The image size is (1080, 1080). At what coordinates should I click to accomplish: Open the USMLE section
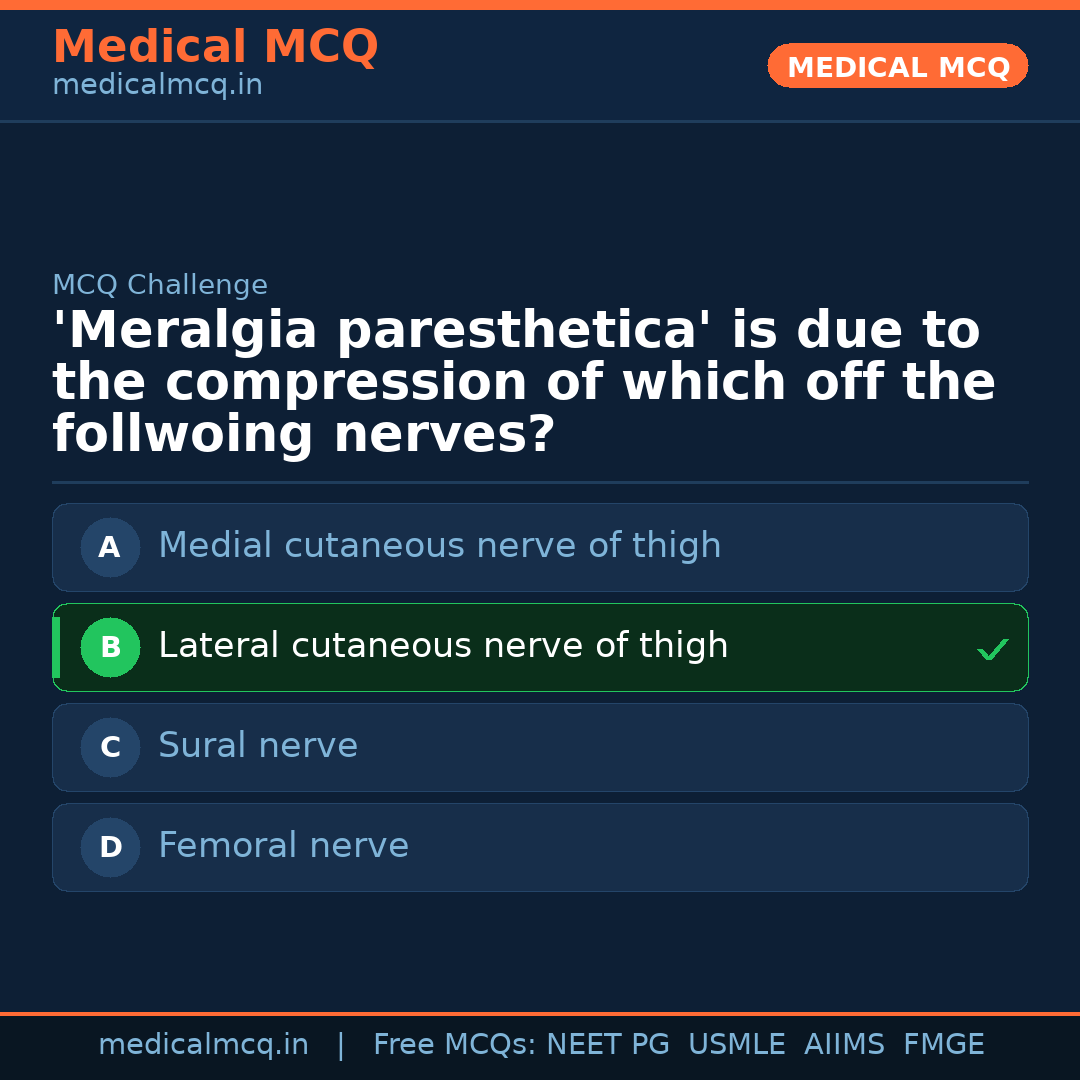point(737,1044)
